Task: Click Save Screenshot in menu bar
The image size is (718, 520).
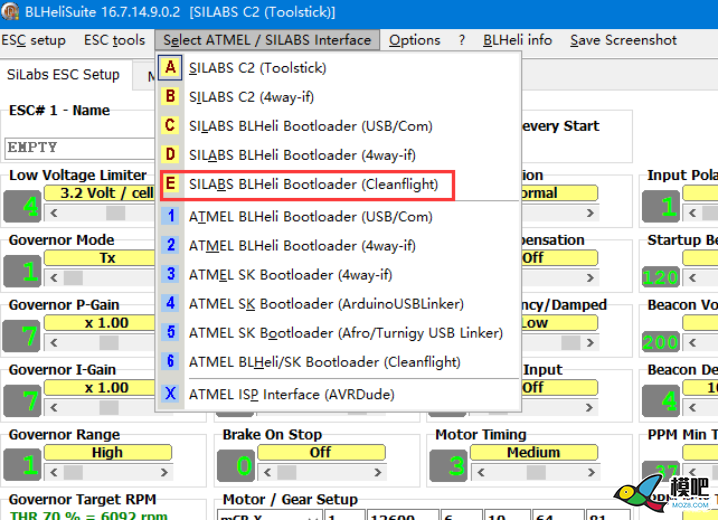Action: click(623, 40)
